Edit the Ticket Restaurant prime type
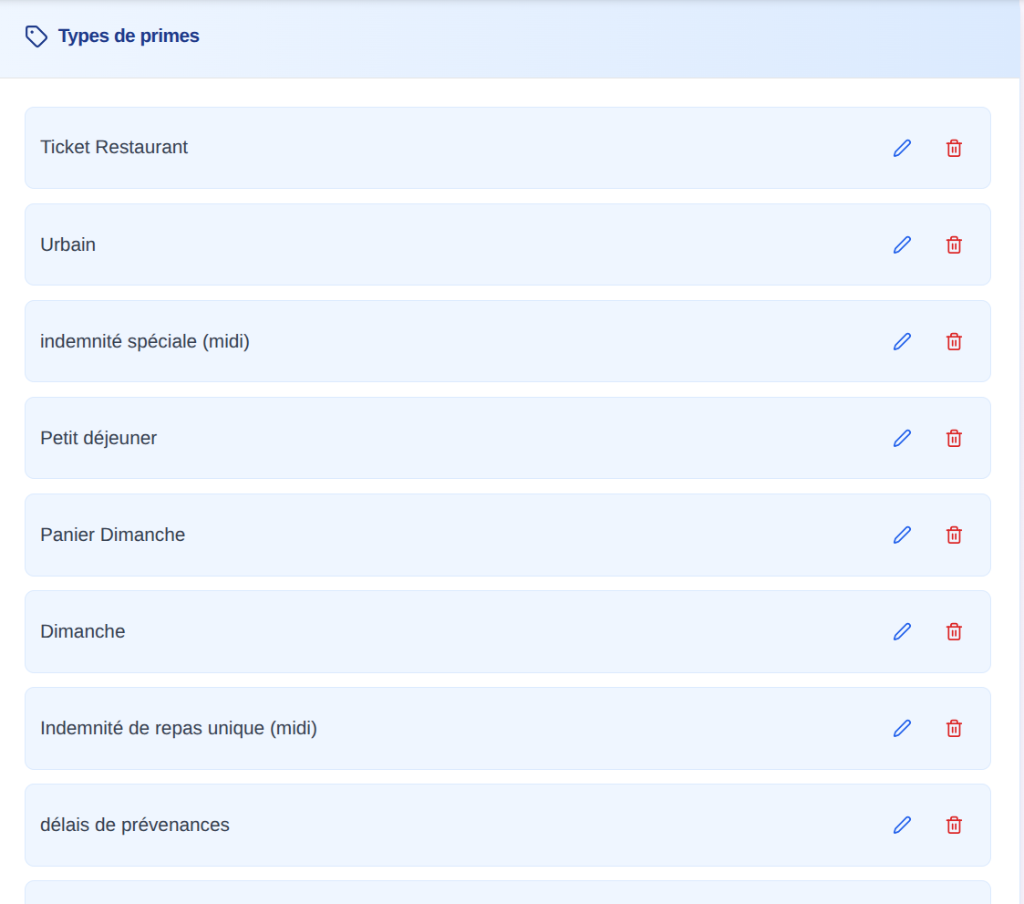Screen dimensions: 1024x904 [902, 148]
